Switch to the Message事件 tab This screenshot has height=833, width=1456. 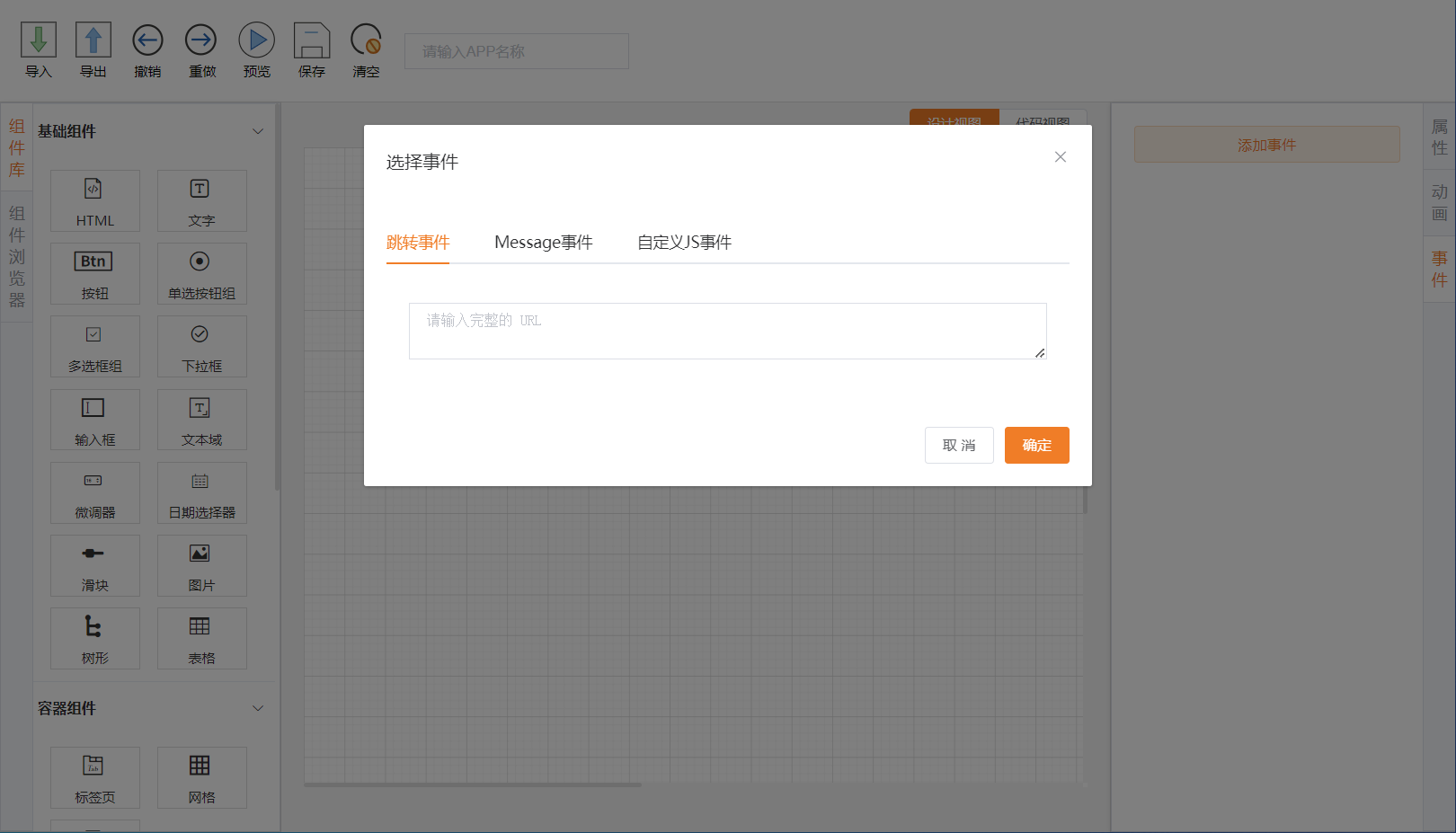tap(544, 243)
